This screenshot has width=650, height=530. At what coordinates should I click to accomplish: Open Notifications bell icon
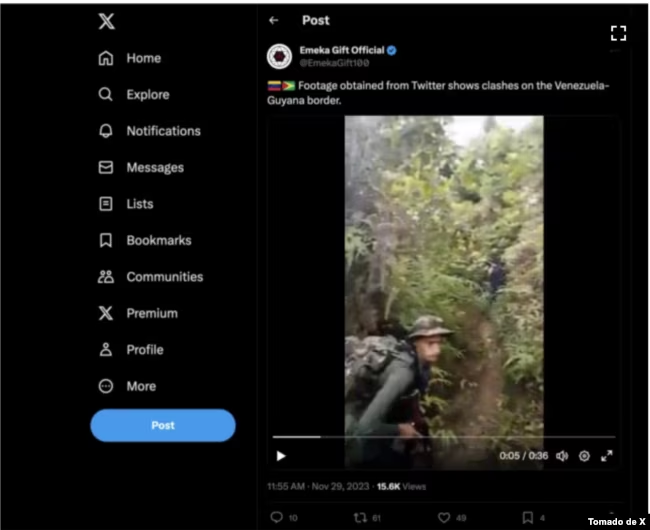click(x=106, y=131)
